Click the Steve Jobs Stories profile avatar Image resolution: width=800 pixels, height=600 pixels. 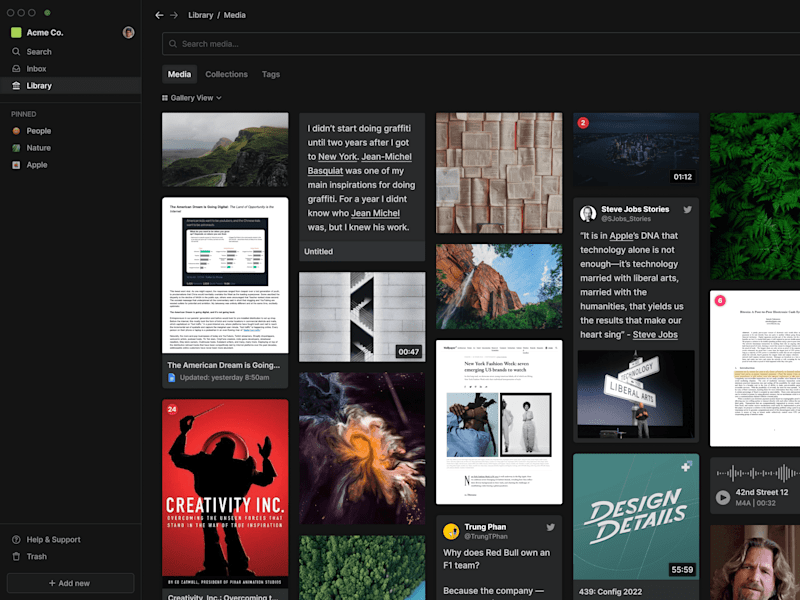tap(588, 213)
